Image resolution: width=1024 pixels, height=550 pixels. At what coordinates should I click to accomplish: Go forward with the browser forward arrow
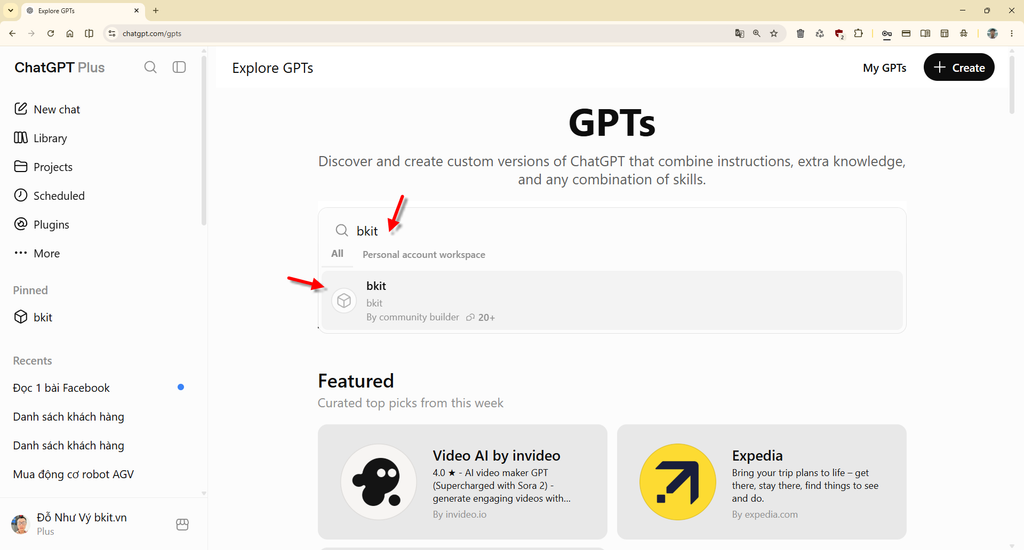31,33
